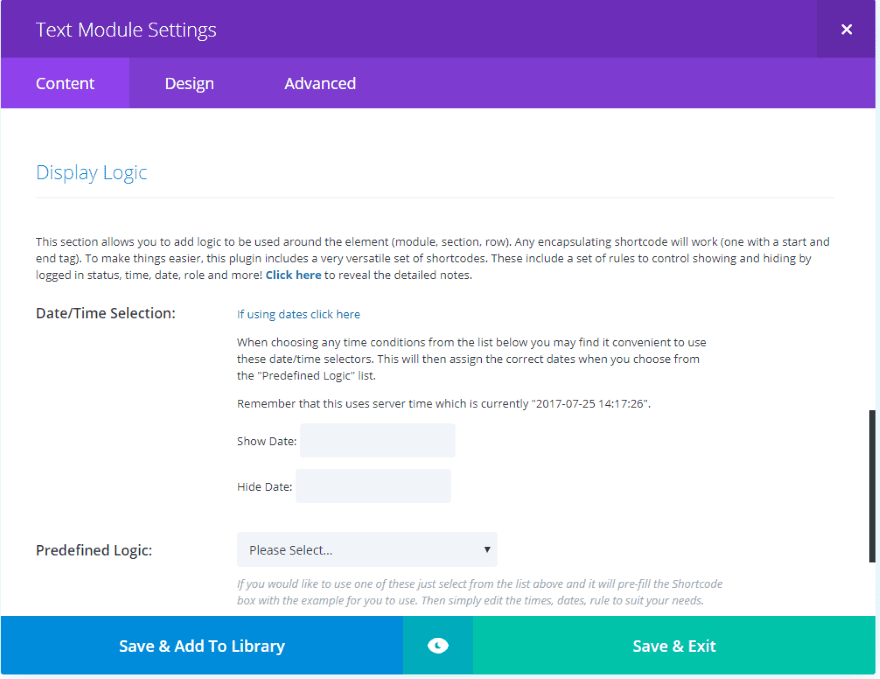Reveal detailed notes via 'Click here' link

pos(293,275)
